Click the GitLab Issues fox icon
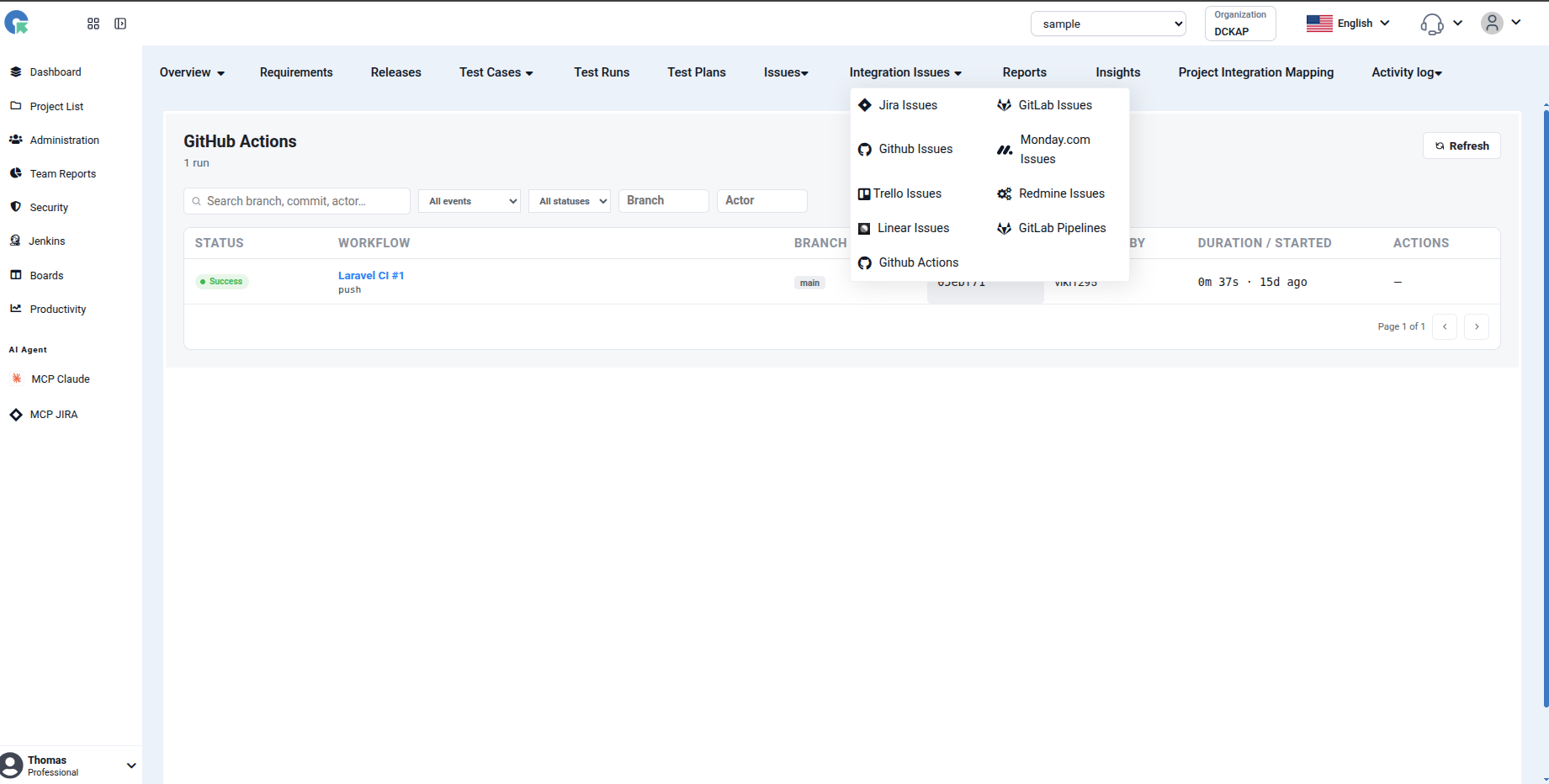 tap(1005, 105)
